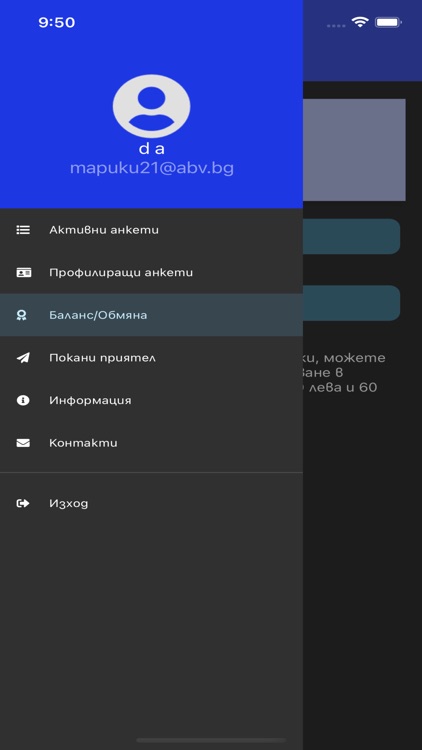Click the user name 'd a' in header
The height and width of the screenshot is (750, 422).
point(152,149)
